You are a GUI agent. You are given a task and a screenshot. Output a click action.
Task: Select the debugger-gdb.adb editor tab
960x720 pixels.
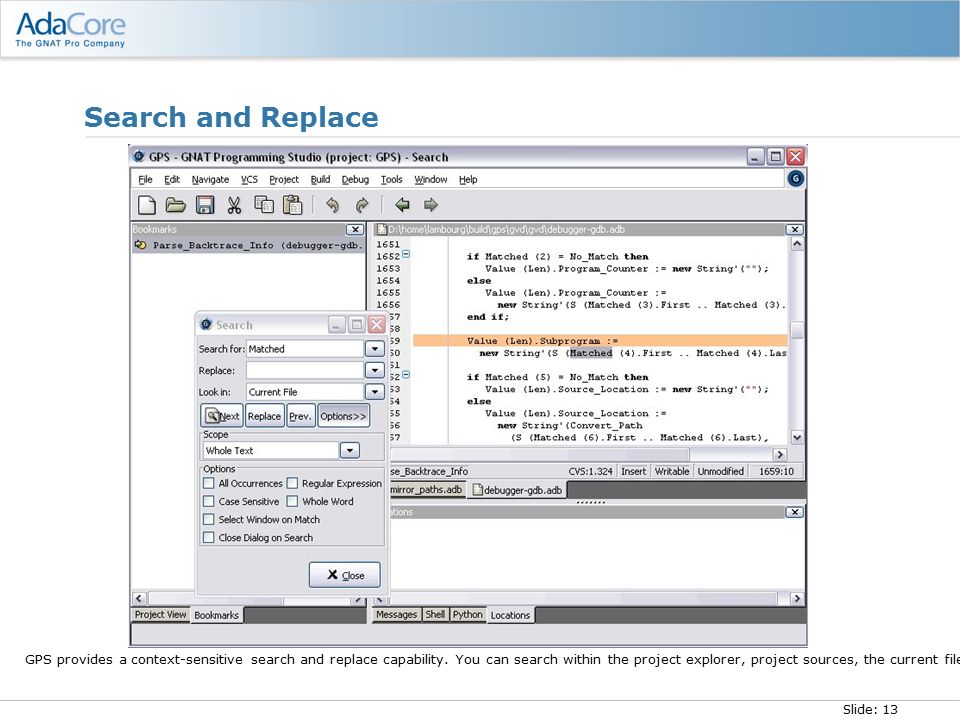[x=517, y=490]
